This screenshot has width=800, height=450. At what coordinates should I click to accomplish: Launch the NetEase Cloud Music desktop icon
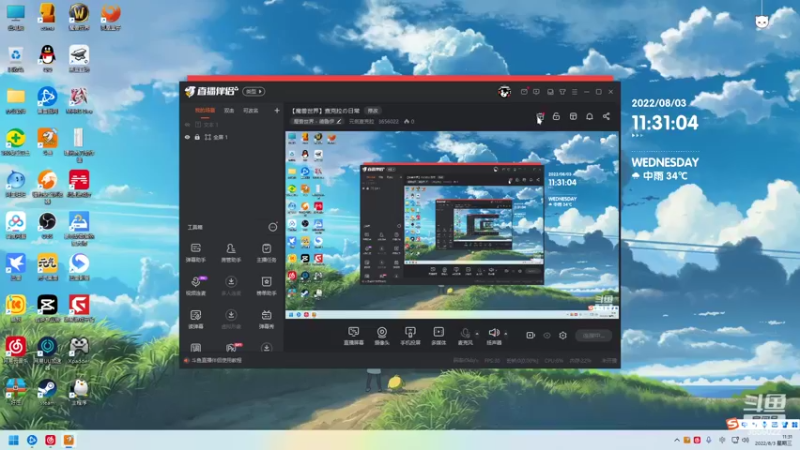16,350
